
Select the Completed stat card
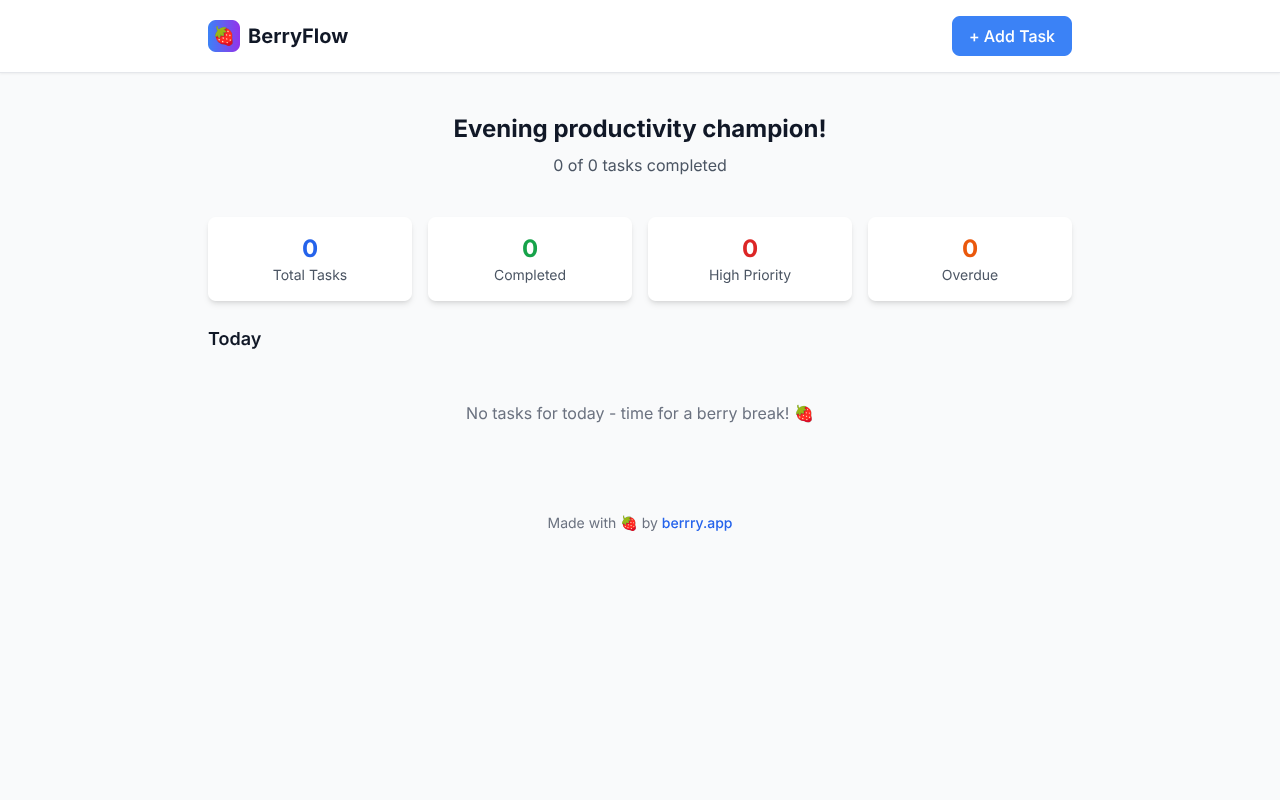pyautogui.click(x=529, y=259)
